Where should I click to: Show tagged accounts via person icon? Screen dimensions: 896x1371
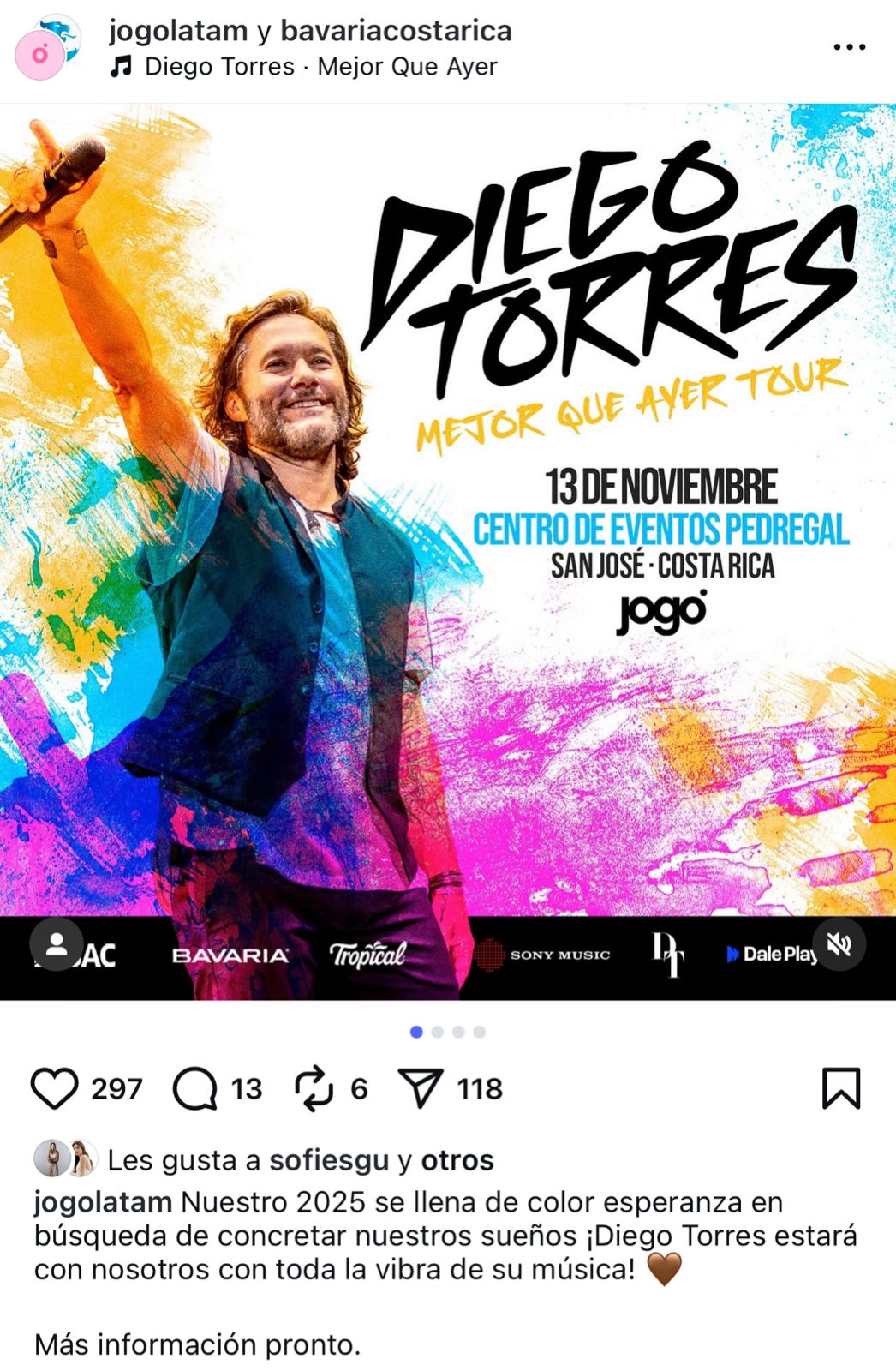pos(57,944)
